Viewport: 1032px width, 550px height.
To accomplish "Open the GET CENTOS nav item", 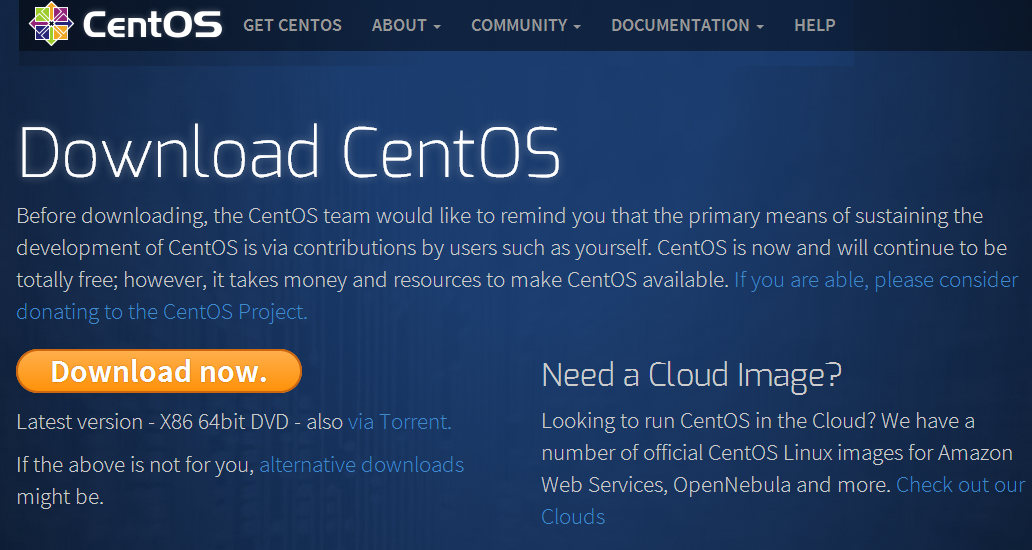I will coord(292,25).
